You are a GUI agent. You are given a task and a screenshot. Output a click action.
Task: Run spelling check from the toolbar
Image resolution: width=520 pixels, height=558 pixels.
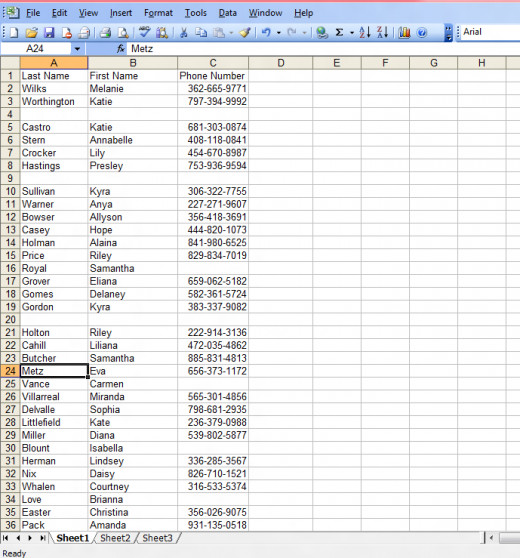click(144, 32)
